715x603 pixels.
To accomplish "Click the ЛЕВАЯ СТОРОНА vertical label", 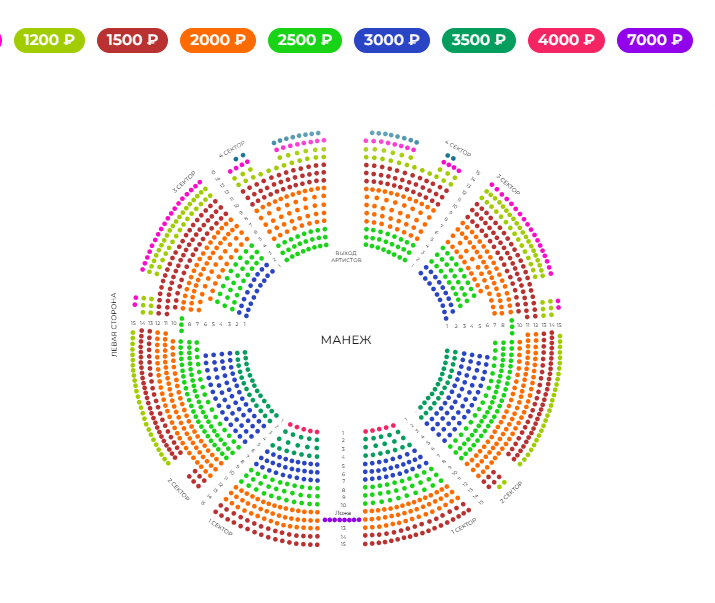I will pos(115,325).
